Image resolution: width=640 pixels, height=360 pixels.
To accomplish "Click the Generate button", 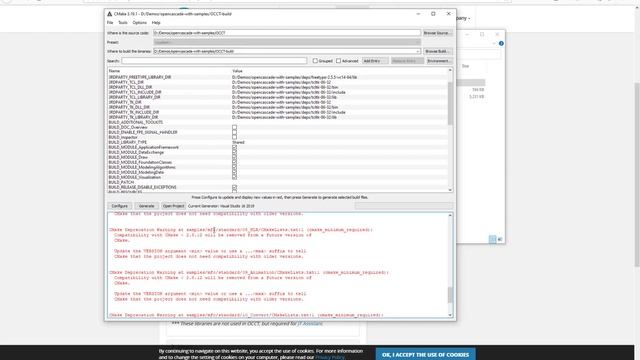I will pyautogui.click(x=147, y=206).
